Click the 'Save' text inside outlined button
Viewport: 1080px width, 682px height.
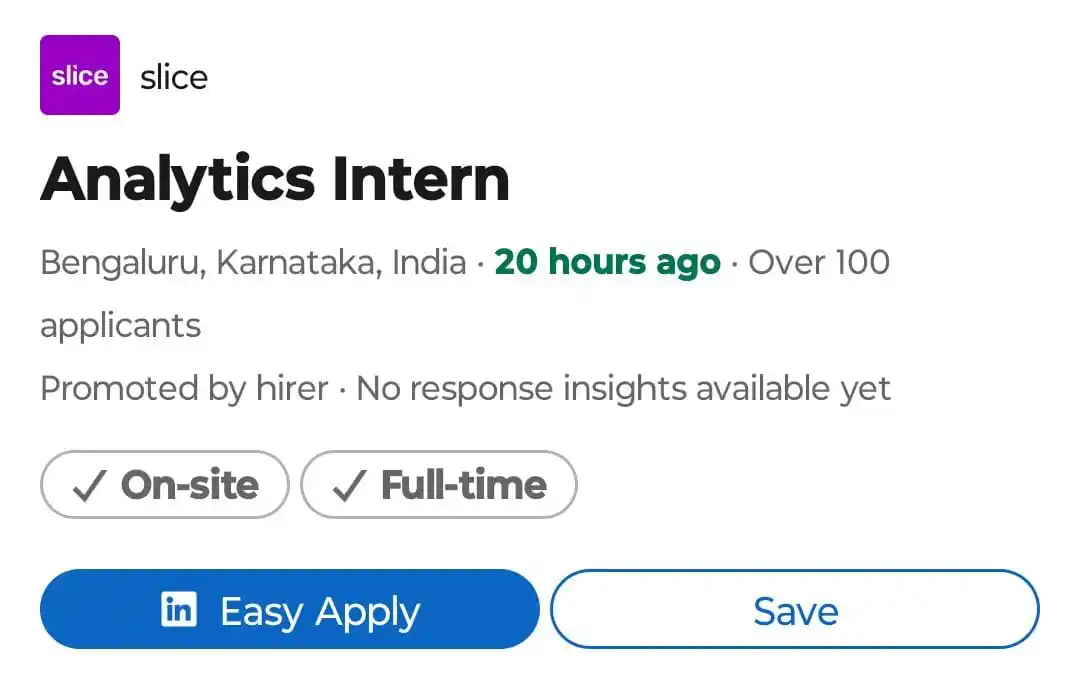click(796, 611)
